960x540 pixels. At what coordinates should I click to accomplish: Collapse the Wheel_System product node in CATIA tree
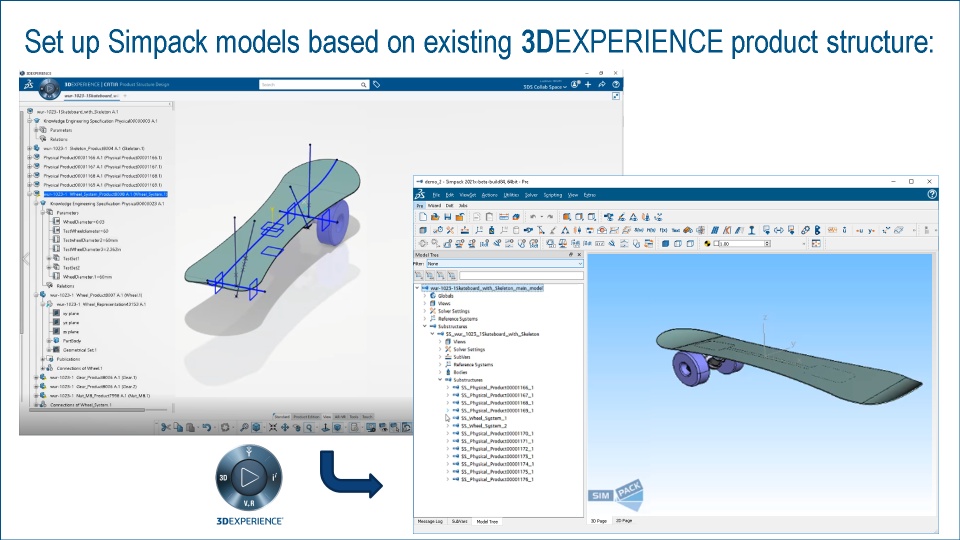[x=29, y=194]
